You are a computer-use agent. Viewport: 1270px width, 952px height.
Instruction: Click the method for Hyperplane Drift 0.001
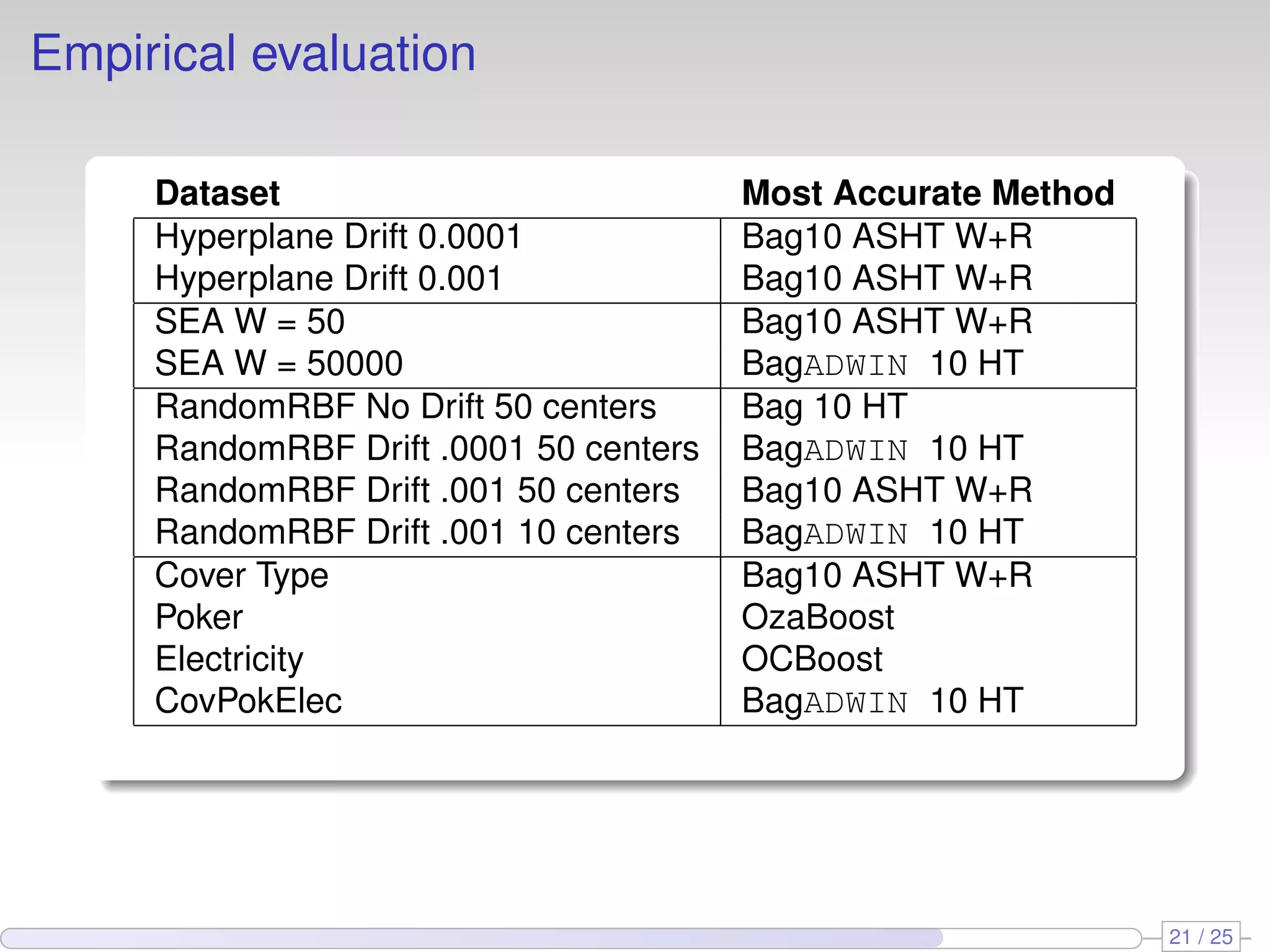point(887,279)
